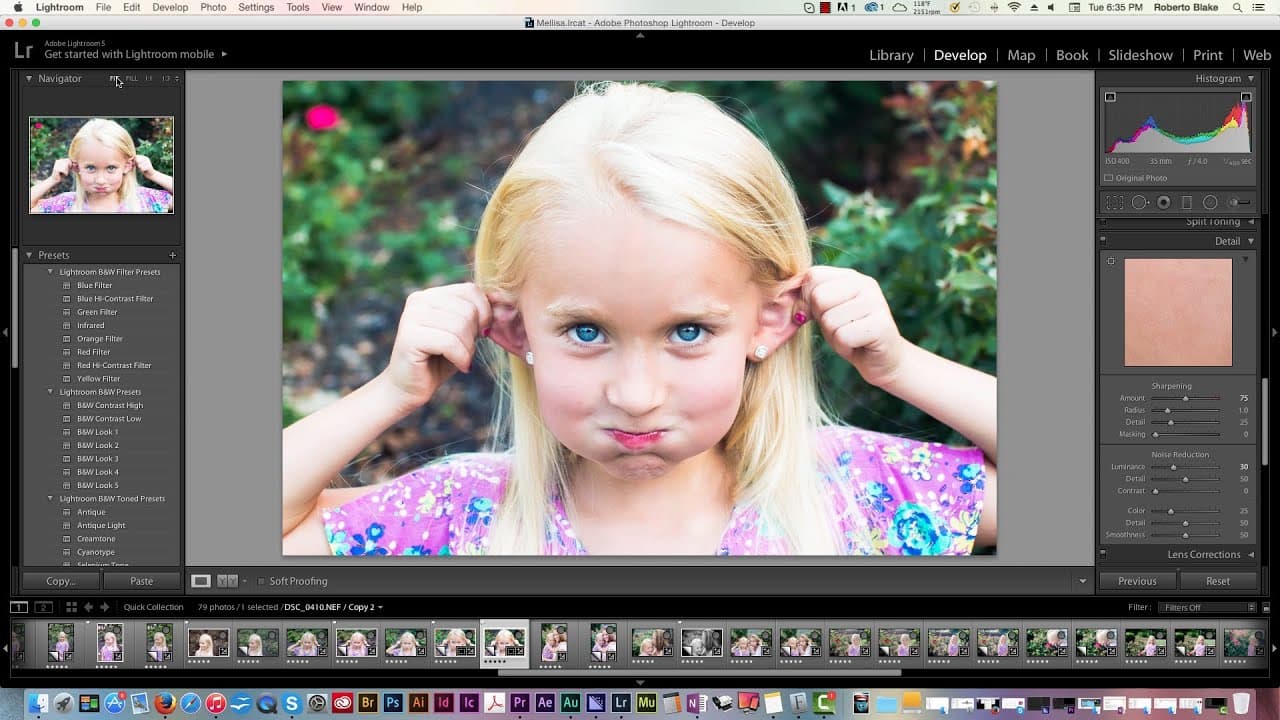
Task: Toggle the Soft Proofing checkbox
Action: (x=261, y=581)
